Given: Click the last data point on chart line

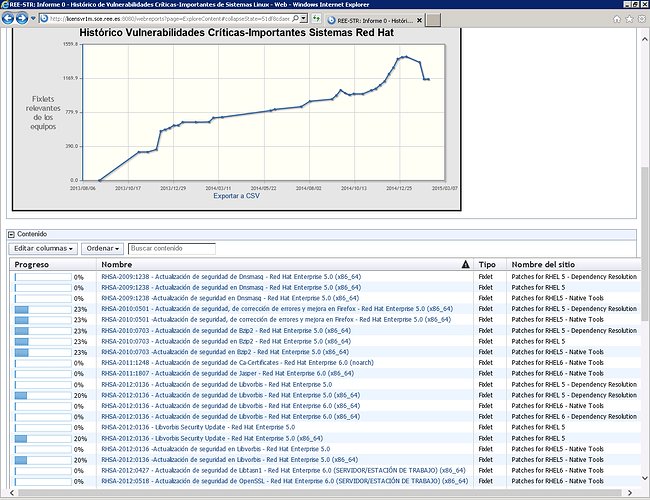Looking at the screenshot, I should 429,79.
